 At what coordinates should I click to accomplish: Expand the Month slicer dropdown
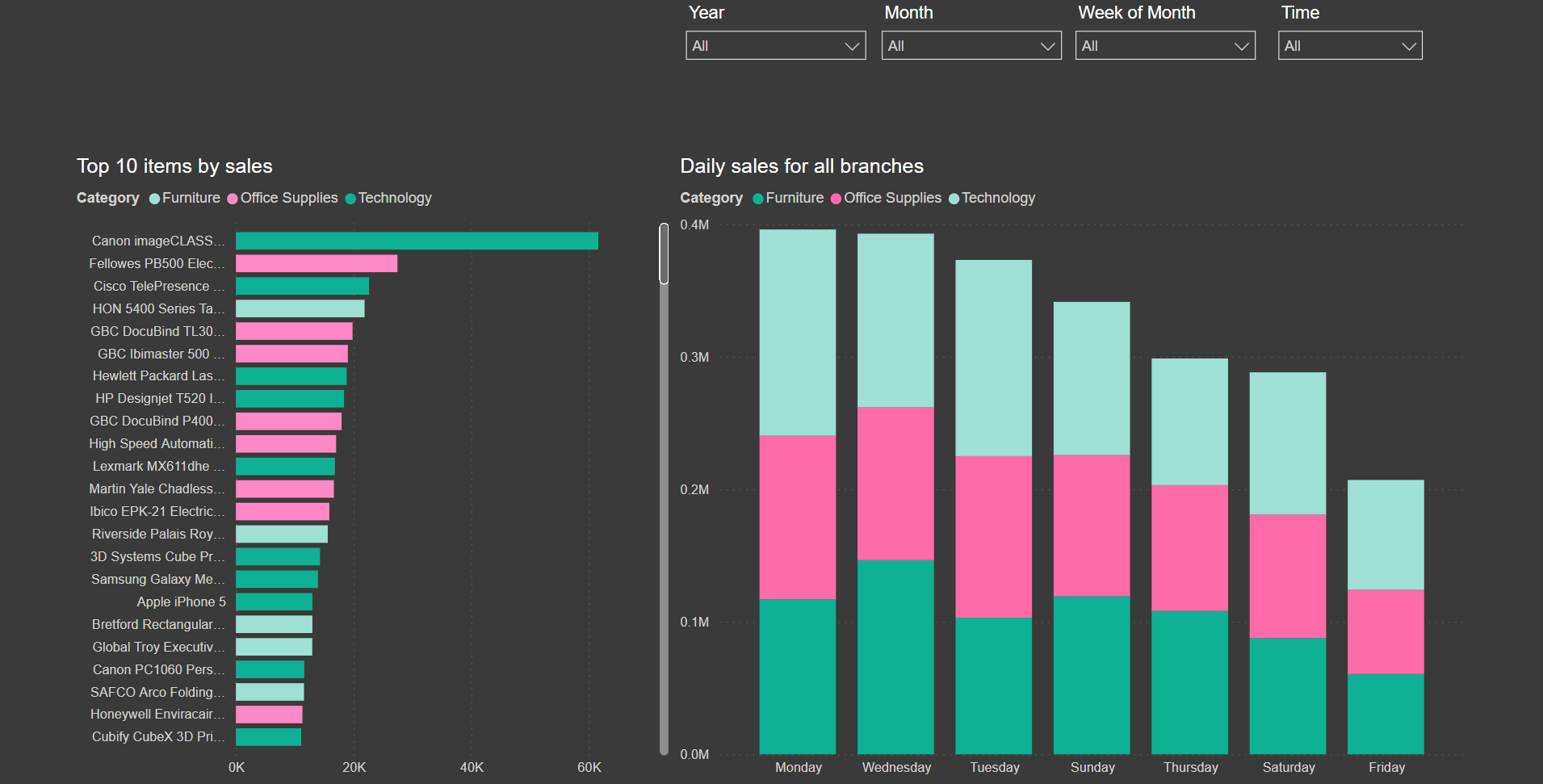point(971,45)
